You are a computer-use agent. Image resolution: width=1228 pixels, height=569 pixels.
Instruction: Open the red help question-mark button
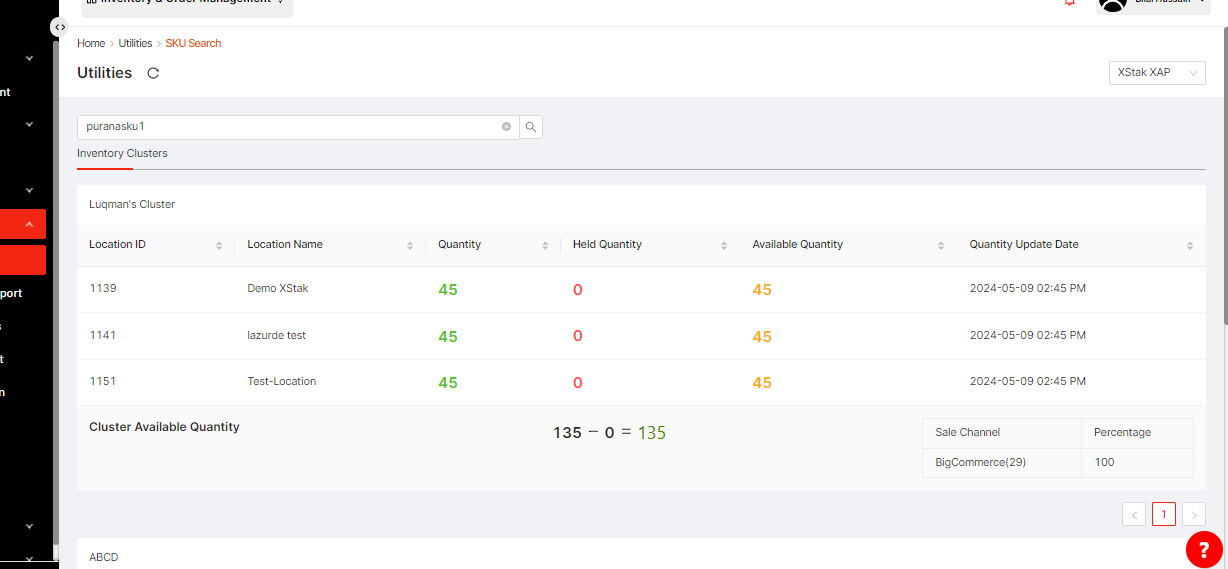(x=1204, y=549)
